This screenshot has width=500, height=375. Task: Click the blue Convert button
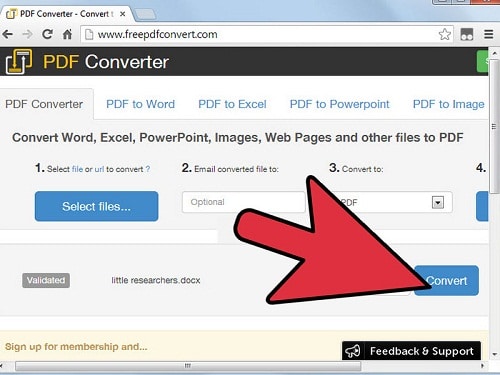tap(446, 281)
